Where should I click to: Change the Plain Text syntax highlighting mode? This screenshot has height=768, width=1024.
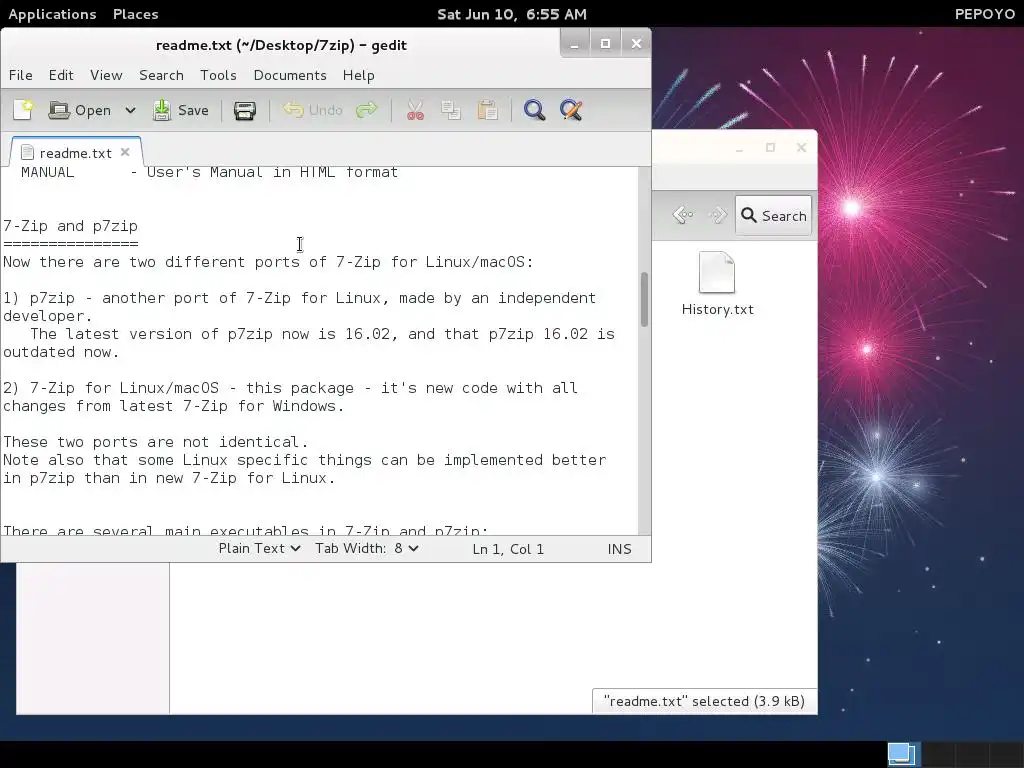click(x=259, y=549)
